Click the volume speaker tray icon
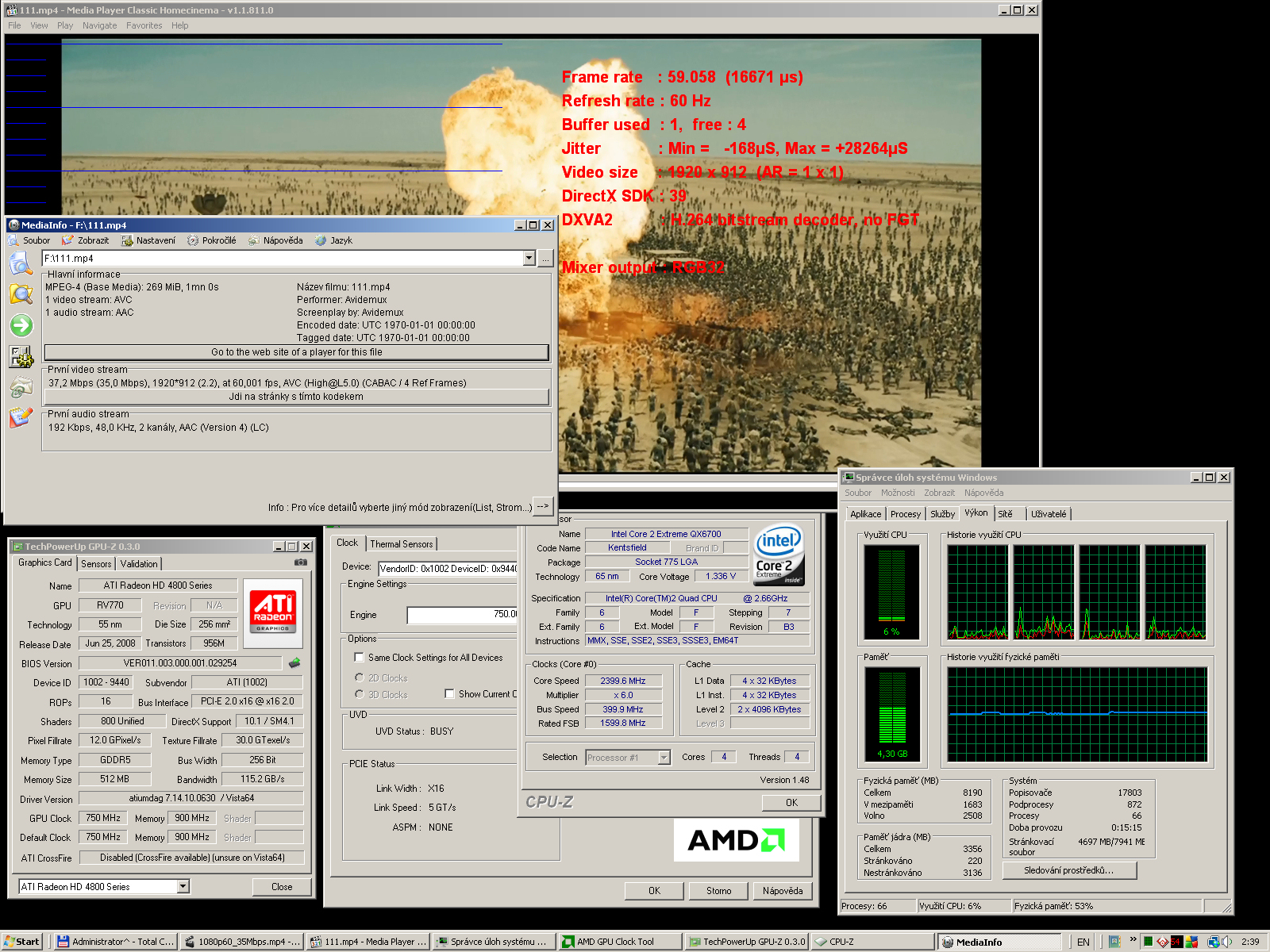1270x952 pixels. [x=1227, y=942]
